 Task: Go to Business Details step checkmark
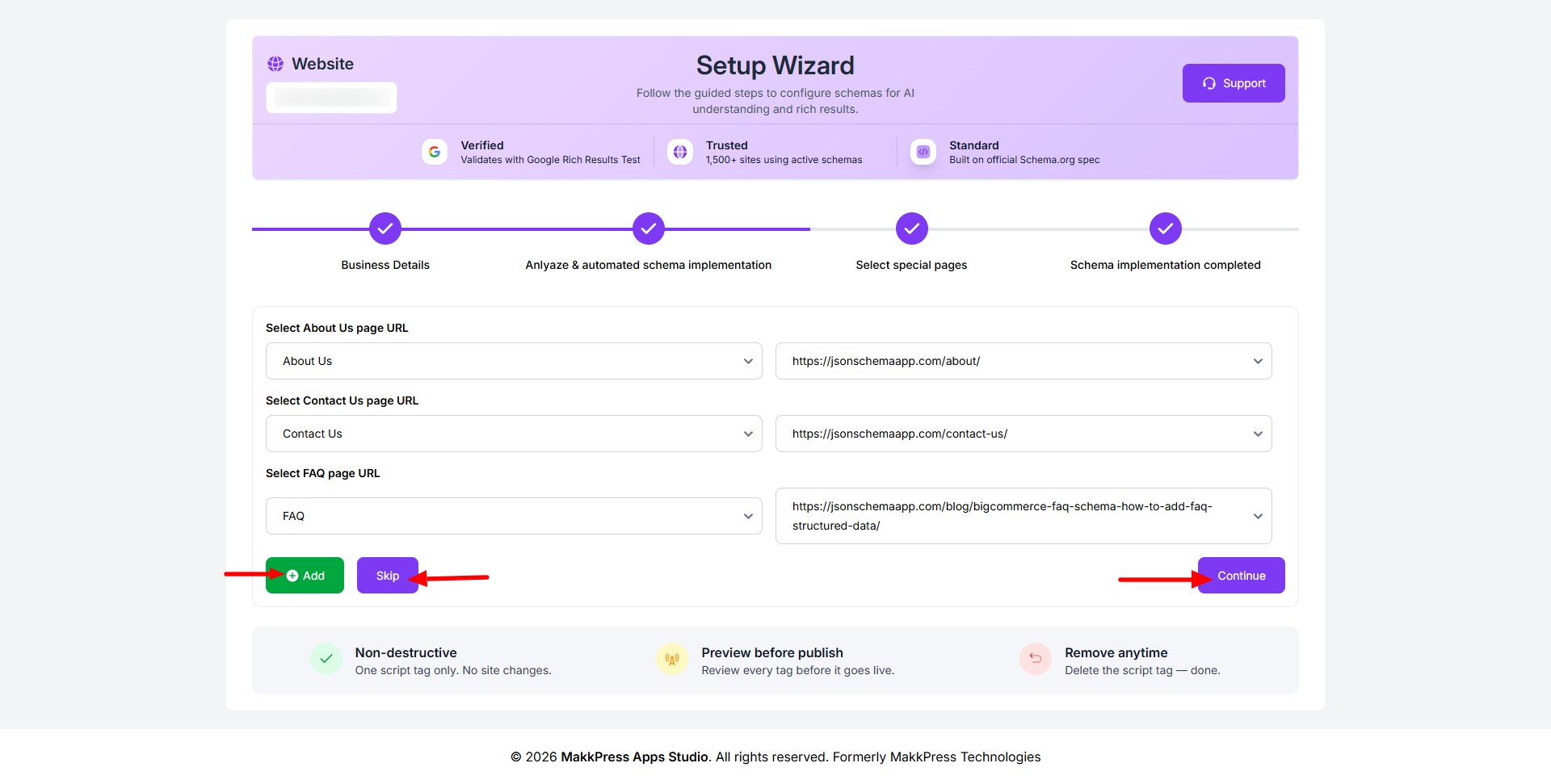click(385, 228)
